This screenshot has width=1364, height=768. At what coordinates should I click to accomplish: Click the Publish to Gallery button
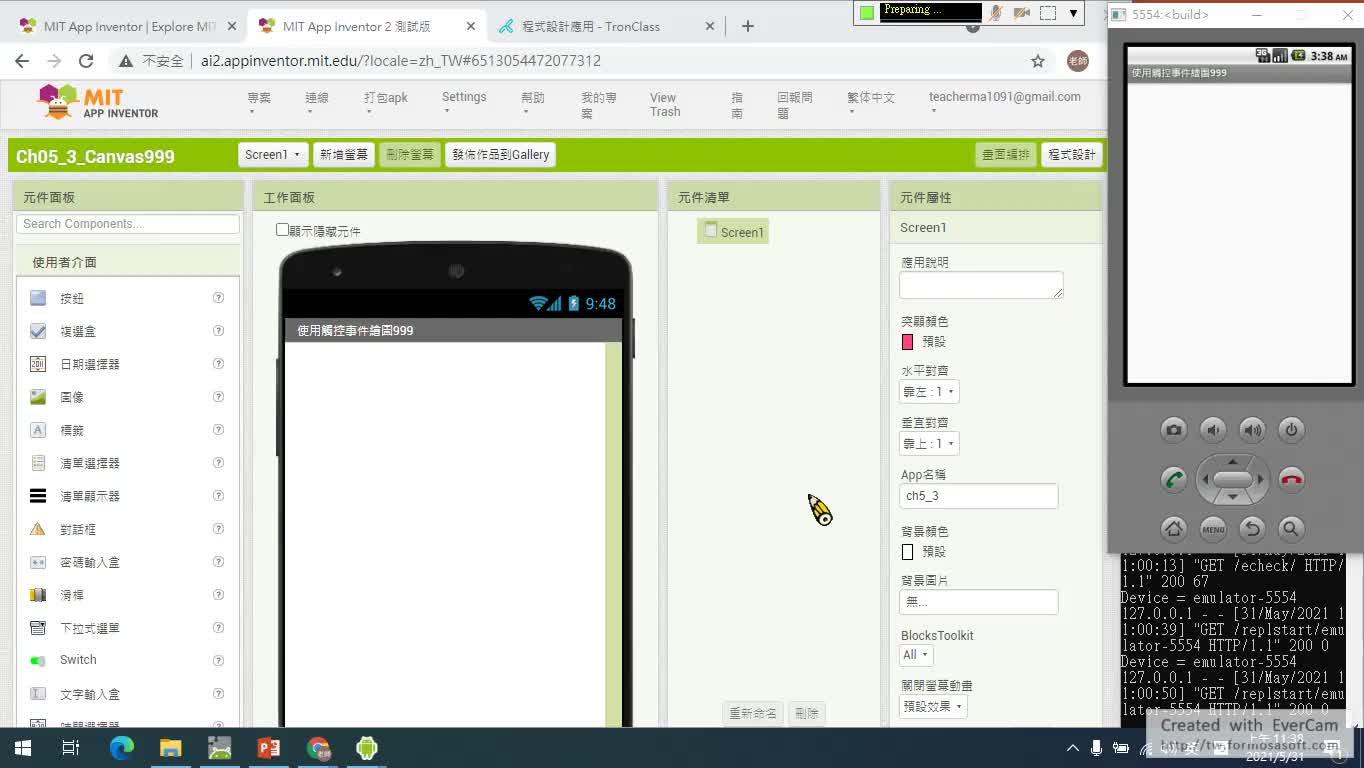click(500, 155)
